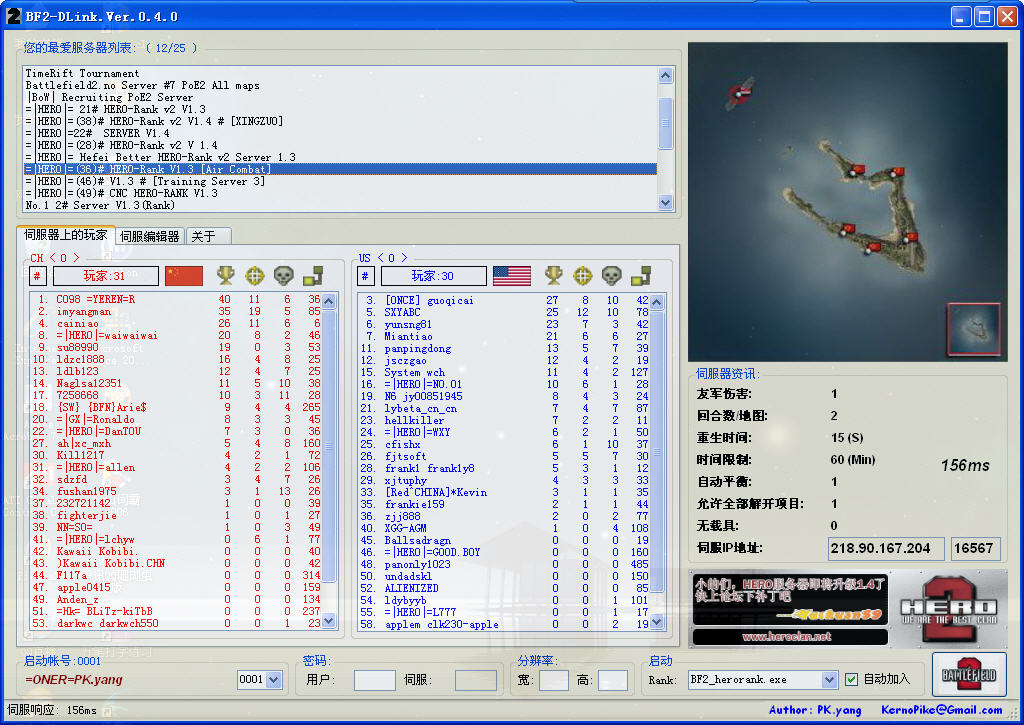1024x725 pixels.
Task: Click the KernoPike@Gmail.com email link
Action: [942, 710]
